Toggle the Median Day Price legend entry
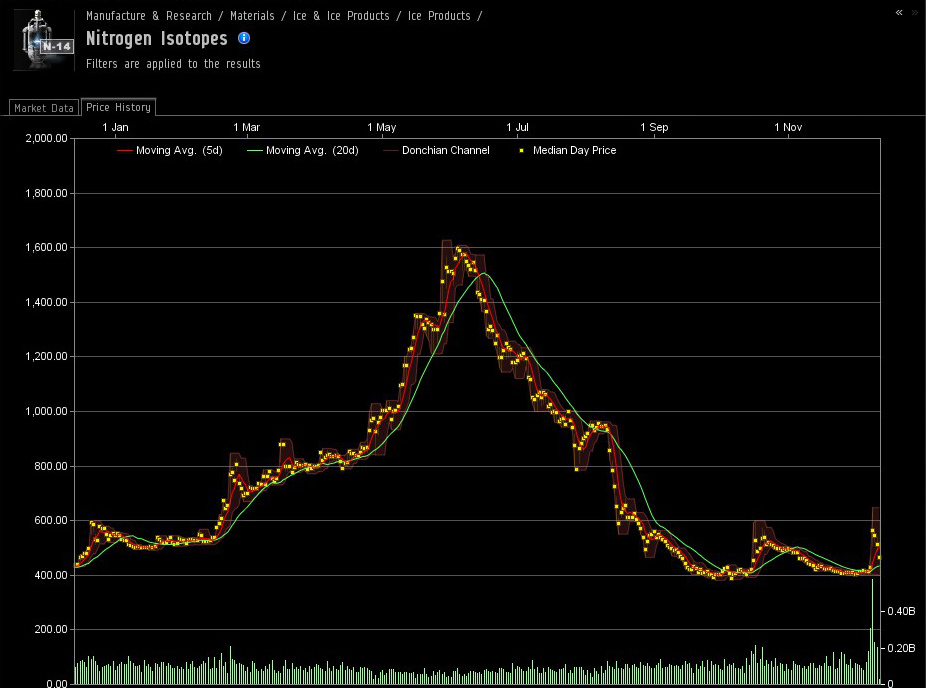 (x=568, y=150)
